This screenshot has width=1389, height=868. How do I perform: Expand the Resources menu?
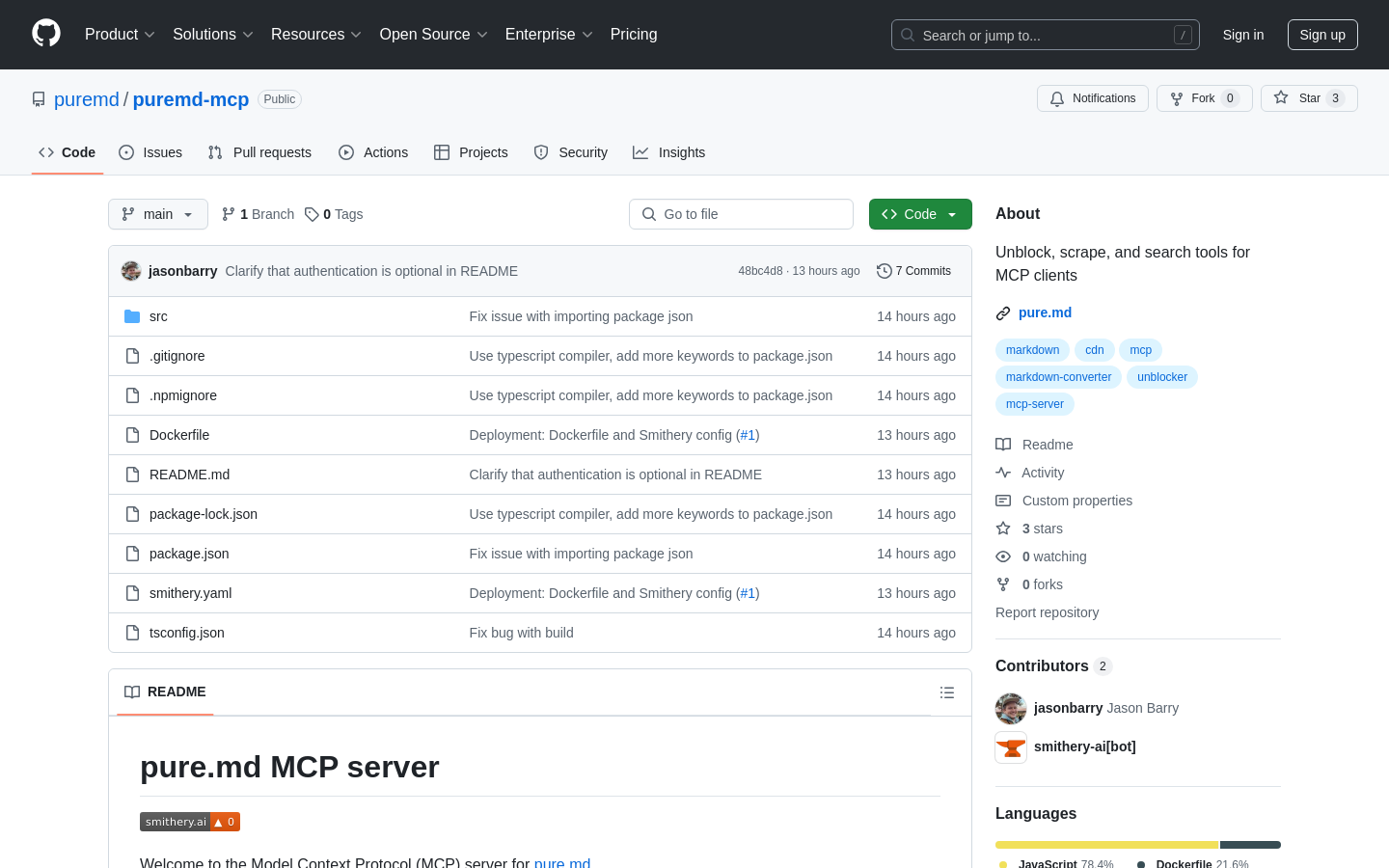tap(316, 34)
